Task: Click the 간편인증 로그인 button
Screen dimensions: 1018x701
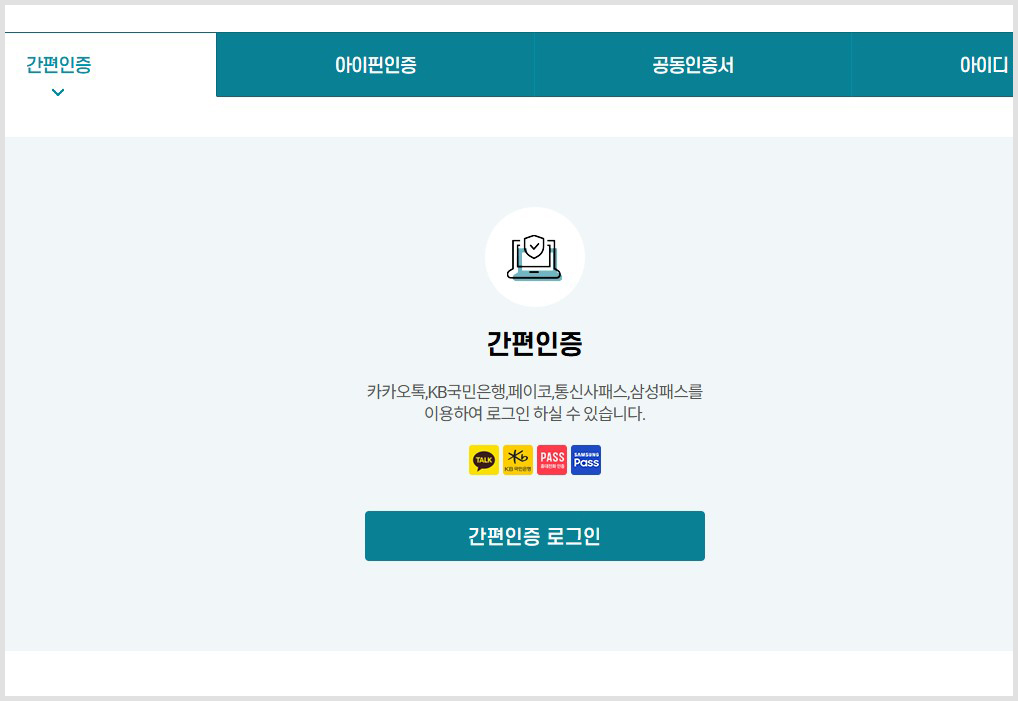Action: pos(535,536)
